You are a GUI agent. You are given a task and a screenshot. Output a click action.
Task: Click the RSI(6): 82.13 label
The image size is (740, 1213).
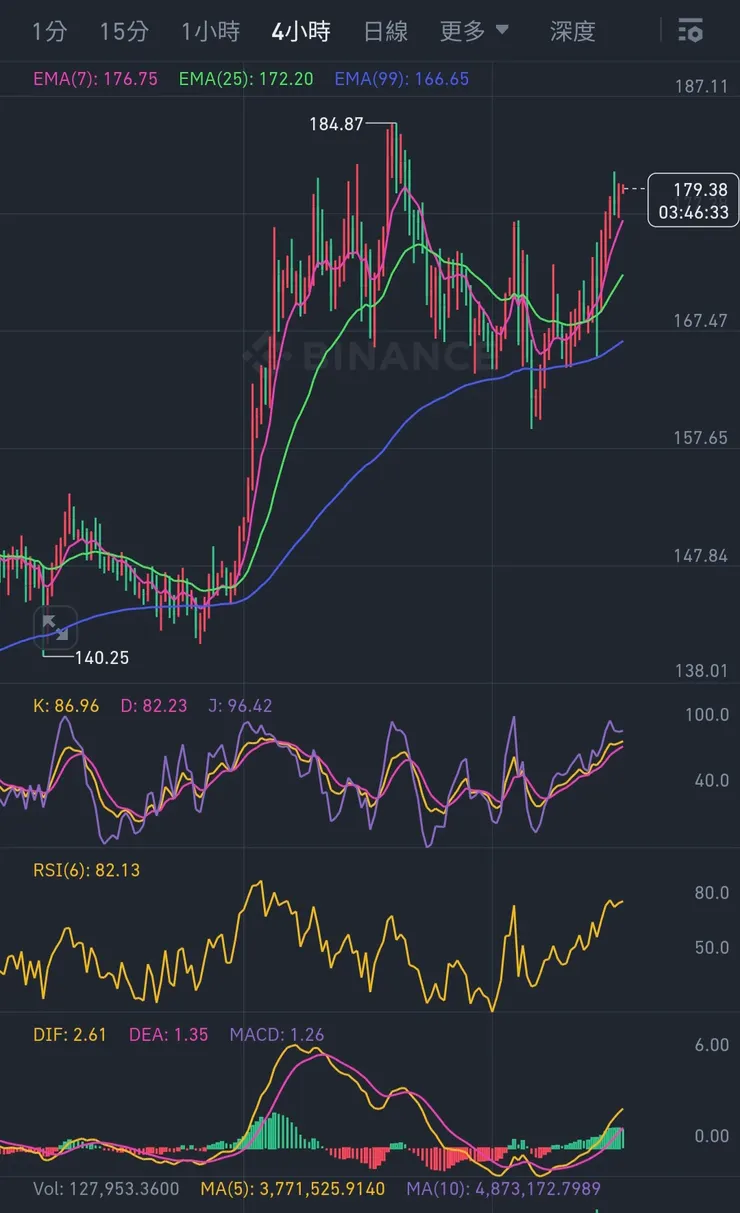click(87, 870)
